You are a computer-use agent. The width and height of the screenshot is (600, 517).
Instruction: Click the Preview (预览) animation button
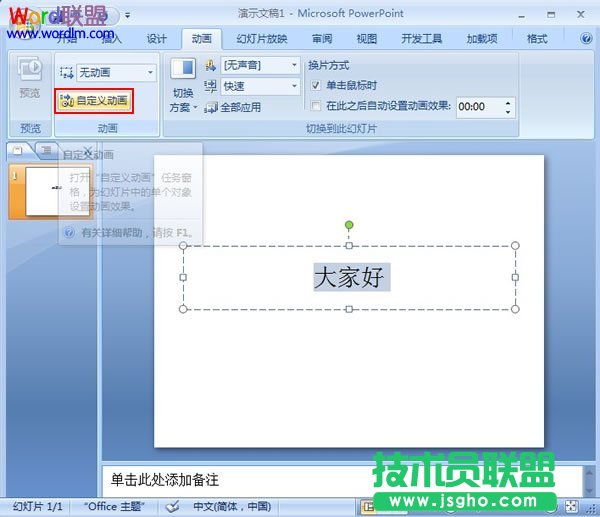[x=30, y=78]
